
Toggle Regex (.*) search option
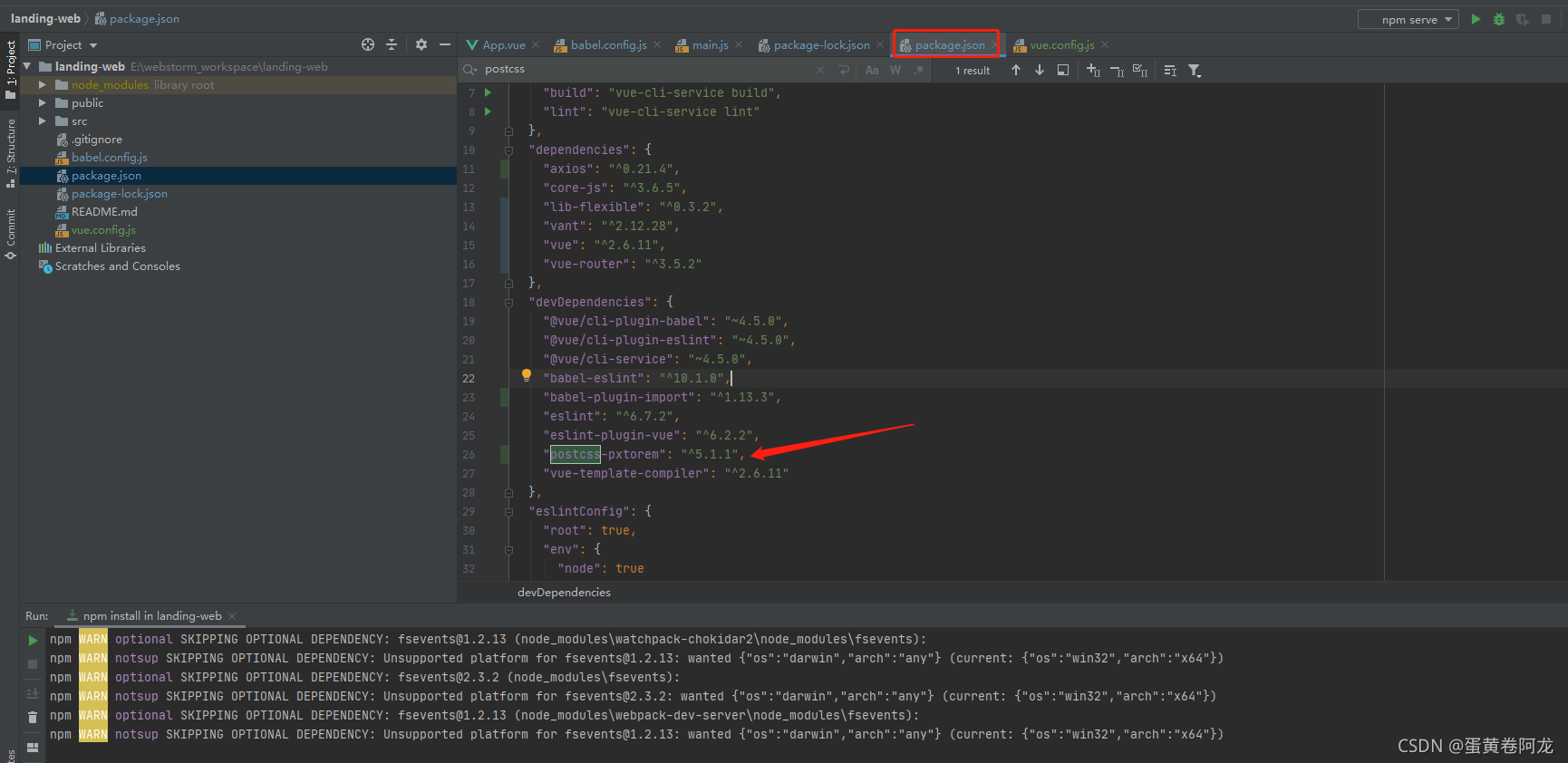(x=918, y=70)
